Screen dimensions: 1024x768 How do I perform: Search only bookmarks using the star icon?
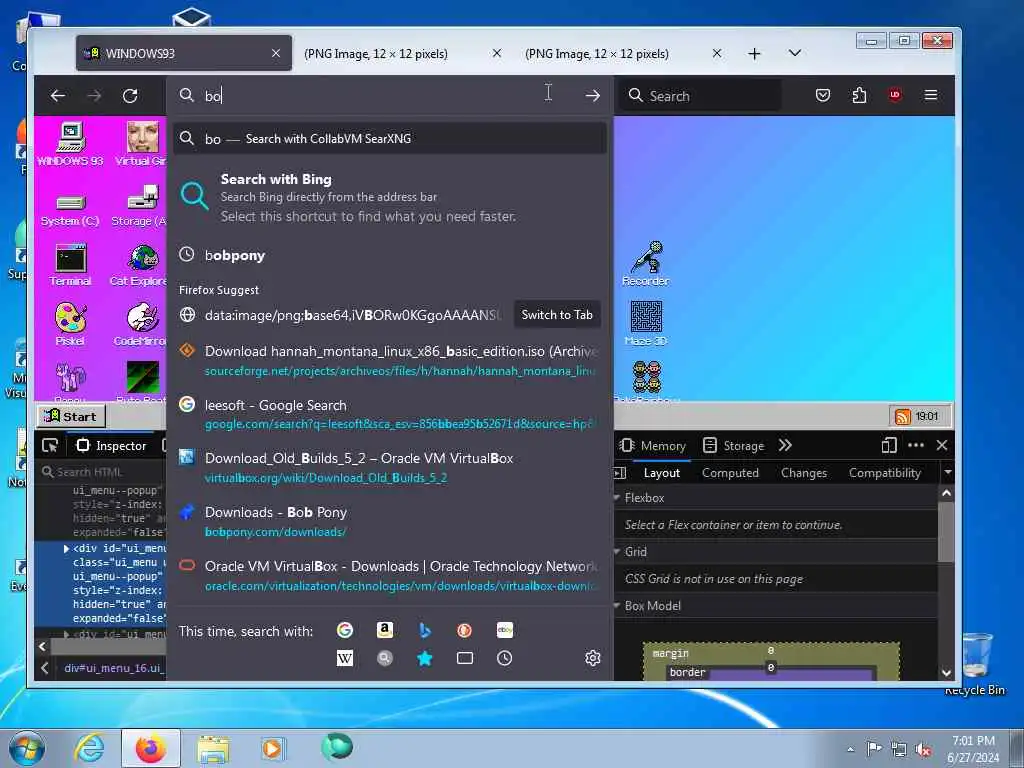click(424, 658)
